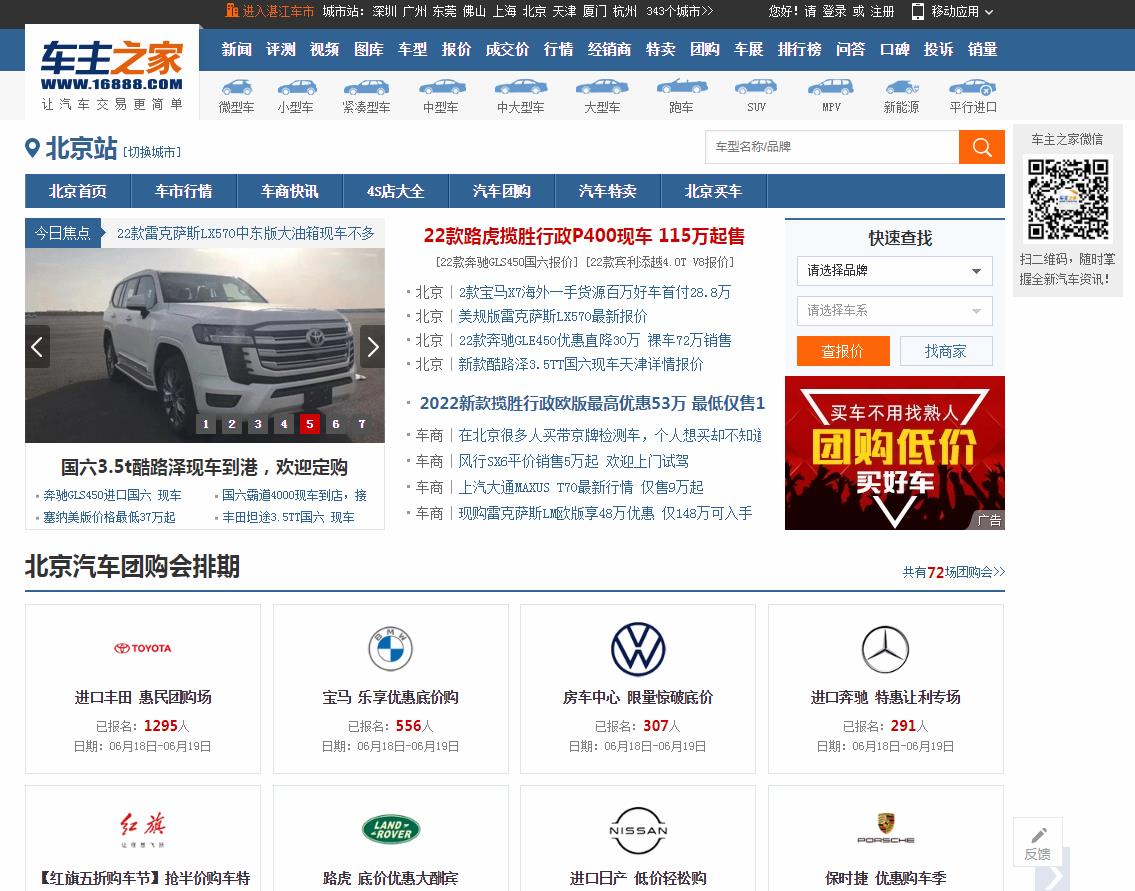1135x891 pixels.
Task: Click the Land Rover logo
Action: [391, 829]
